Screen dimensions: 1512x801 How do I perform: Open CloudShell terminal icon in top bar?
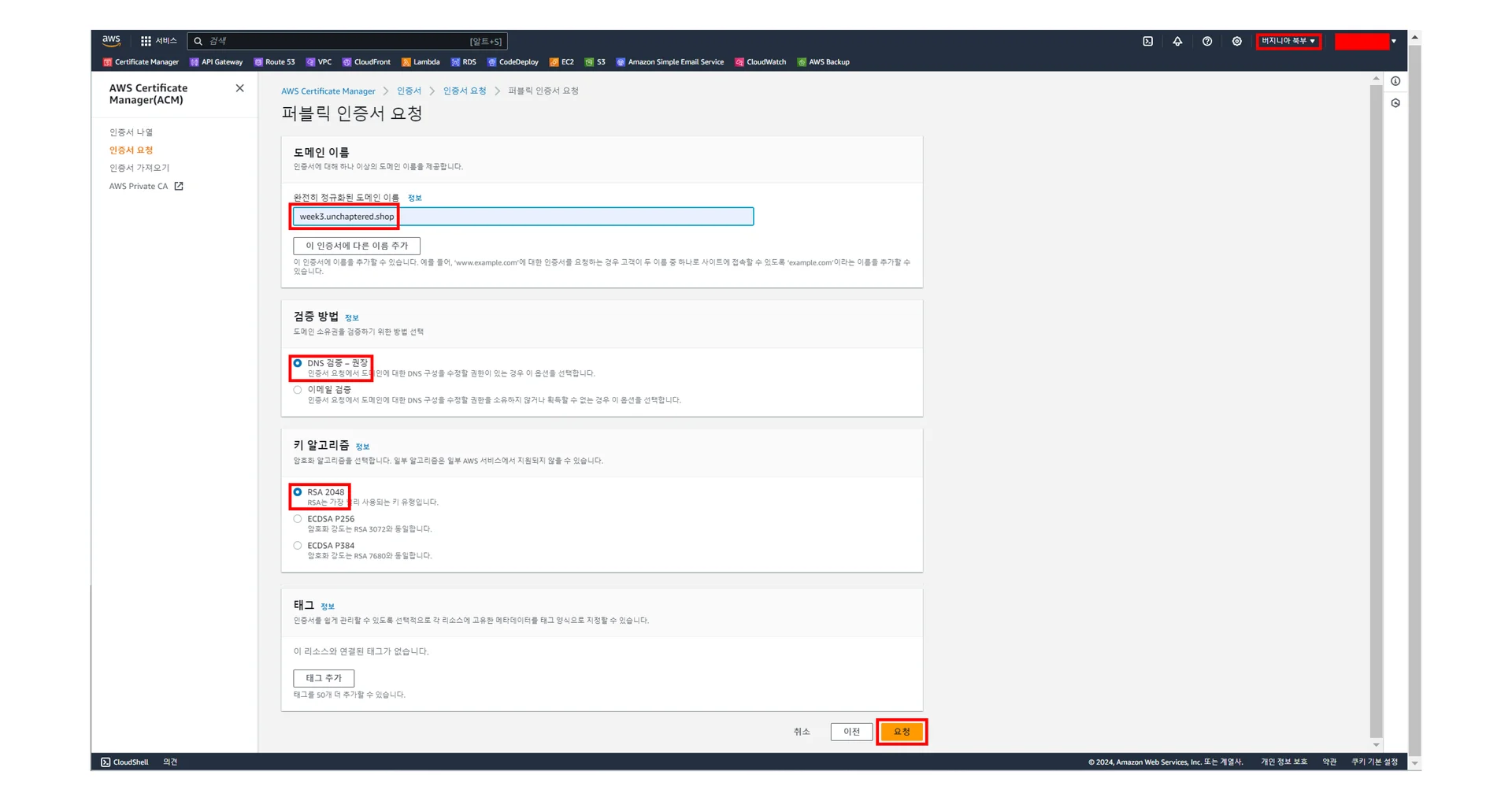[1147, 41]
